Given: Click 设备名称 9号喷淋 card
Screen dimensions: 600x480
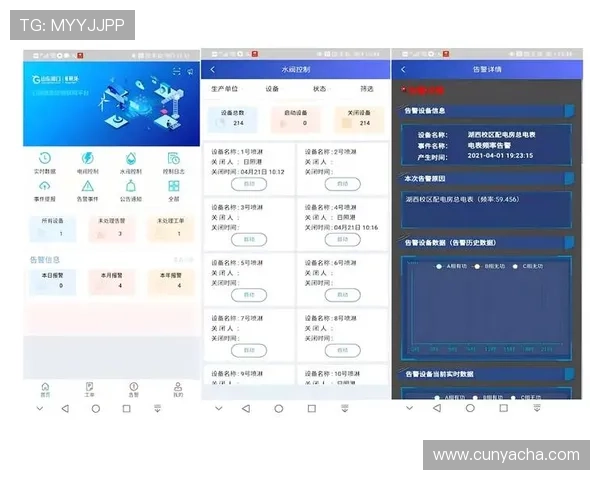Looking at the screenshot, I should pos(249,376).
